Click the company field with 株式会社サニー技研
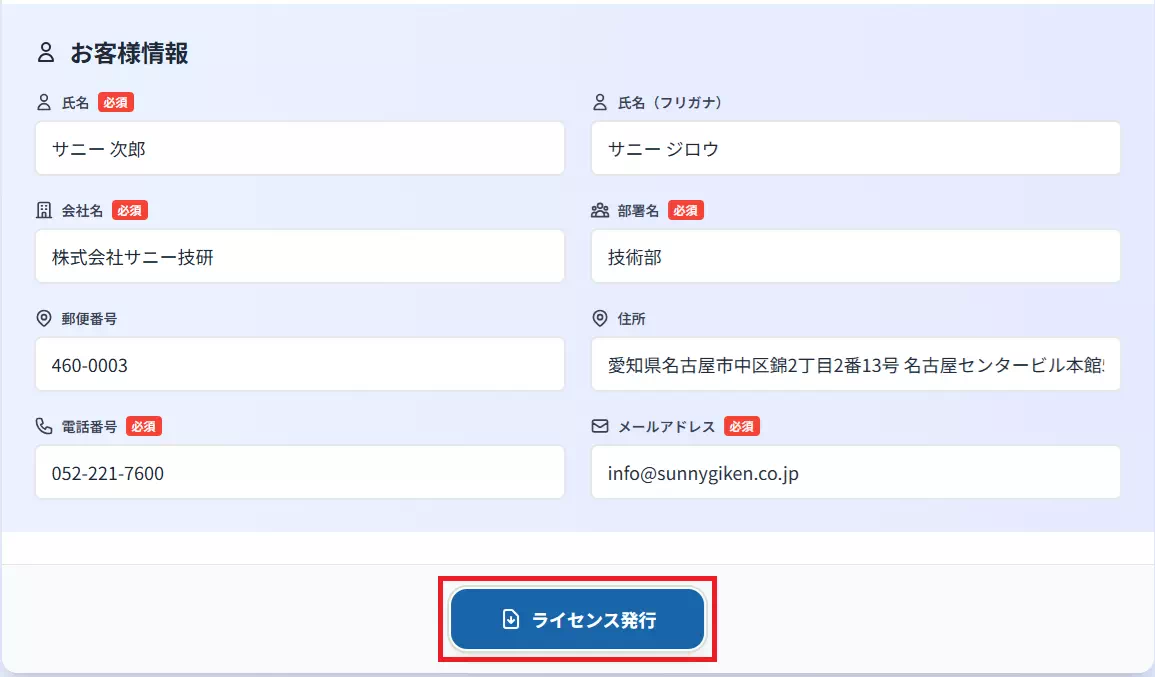The height and width of the screenshot is (677, 1155). (x=300, y=256)
